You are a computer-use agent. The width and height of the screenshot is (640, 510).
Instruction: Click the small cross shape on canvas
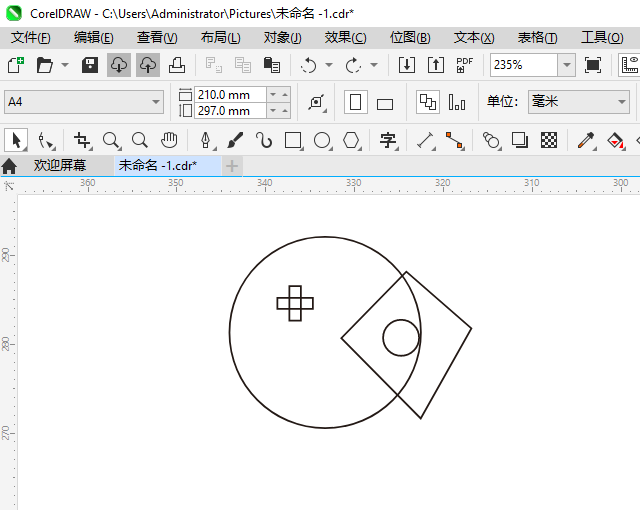[295, 303]
